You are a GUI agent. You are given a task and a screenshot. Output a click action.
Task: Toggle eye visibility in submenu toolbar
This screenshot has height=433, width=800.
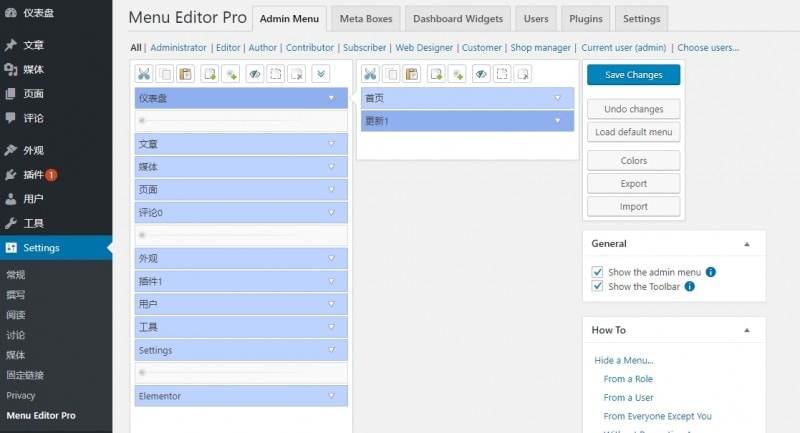(x=481, y=74)
